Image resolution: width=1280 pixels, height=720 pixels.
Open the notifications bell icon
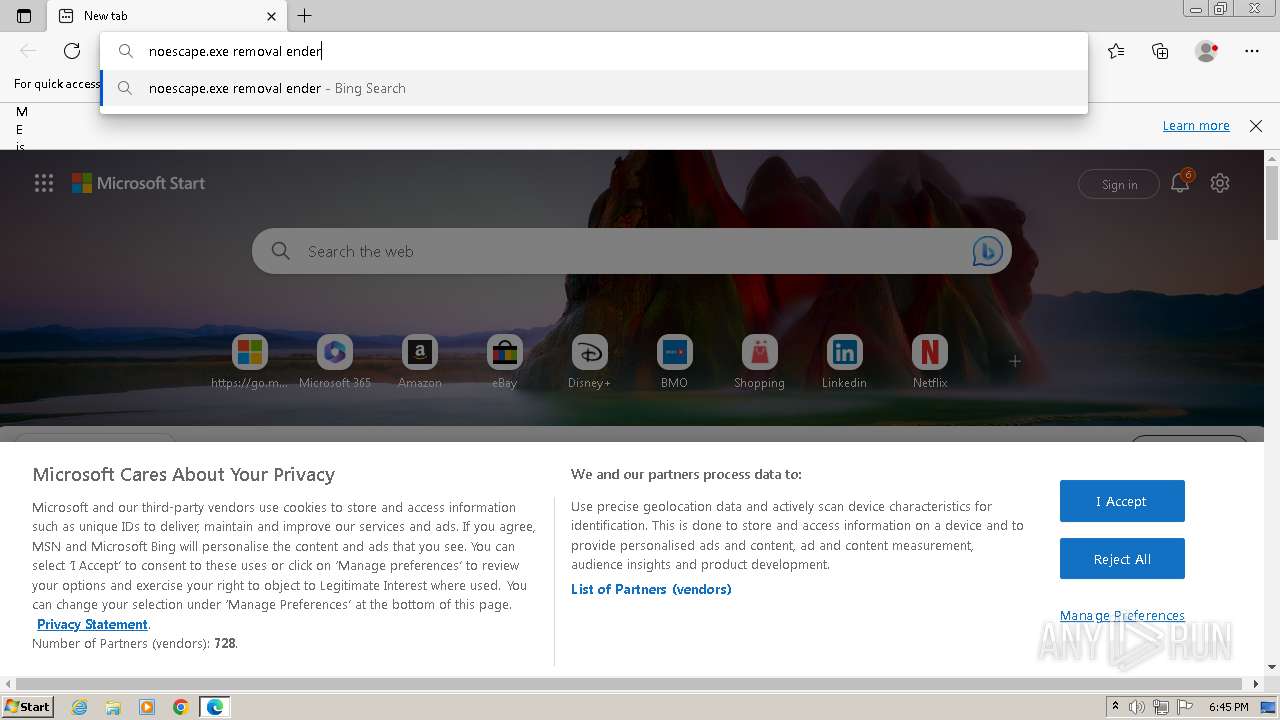click(x=1180, y=183)
